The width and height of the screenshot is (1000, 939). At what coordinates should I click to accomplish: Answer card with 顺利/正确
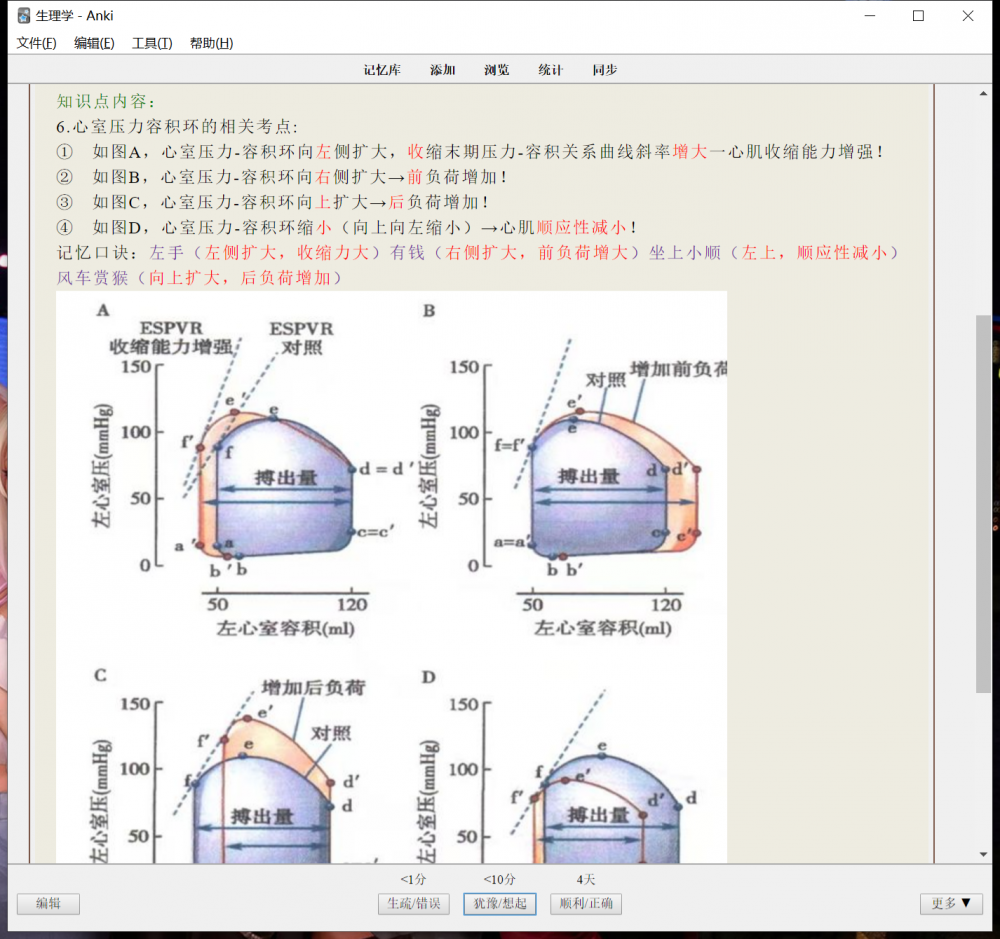click(586, 903)
